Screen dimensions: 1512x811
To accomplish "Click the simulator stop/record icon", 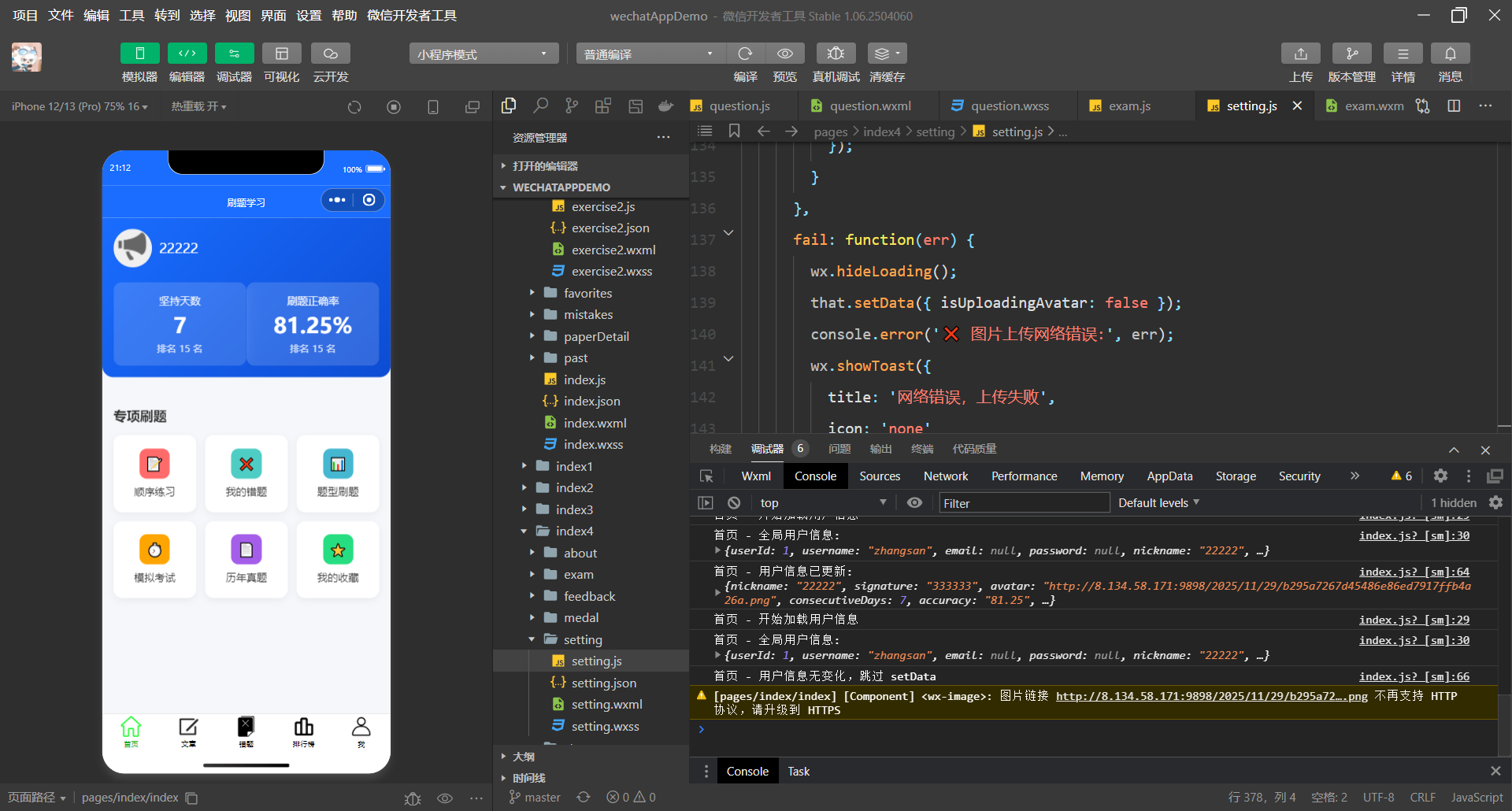I will point(394,107).
